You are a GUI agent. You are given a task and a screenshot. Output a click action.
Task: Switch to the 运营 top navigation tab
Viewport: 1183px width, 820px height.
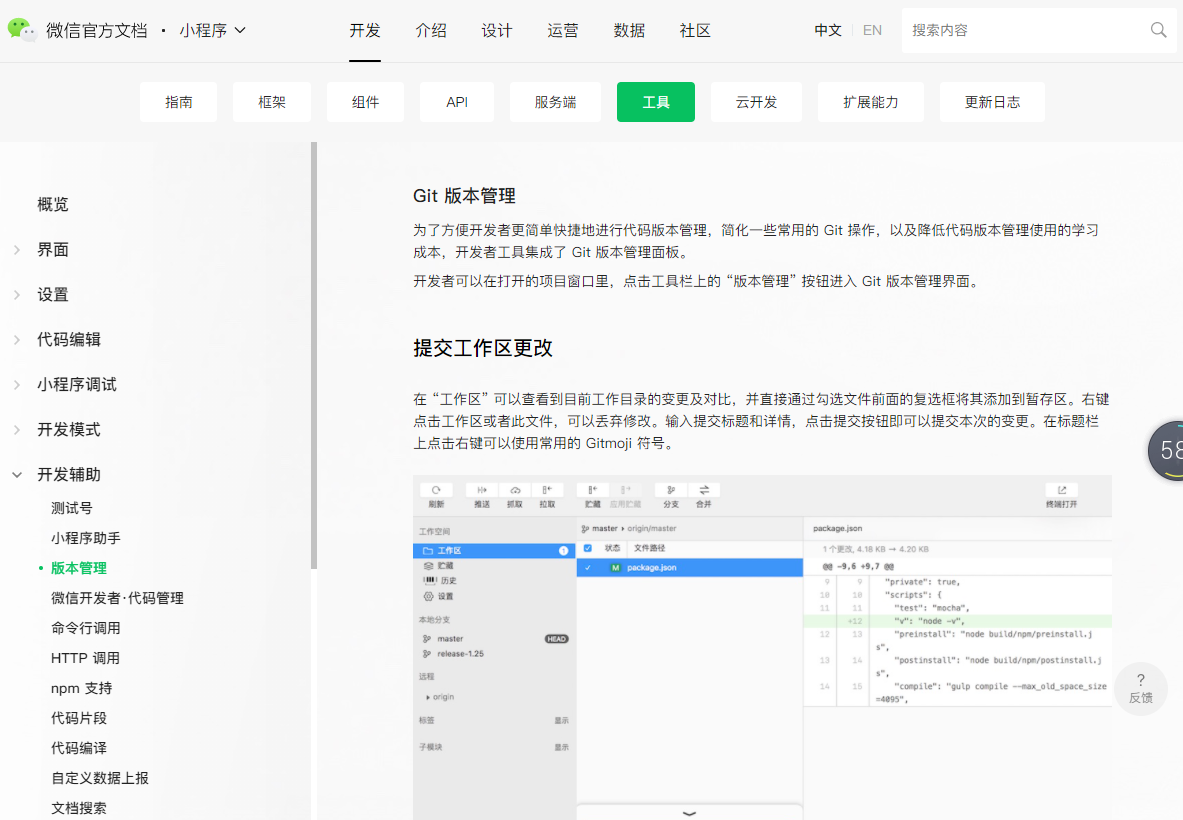[563, 30]
